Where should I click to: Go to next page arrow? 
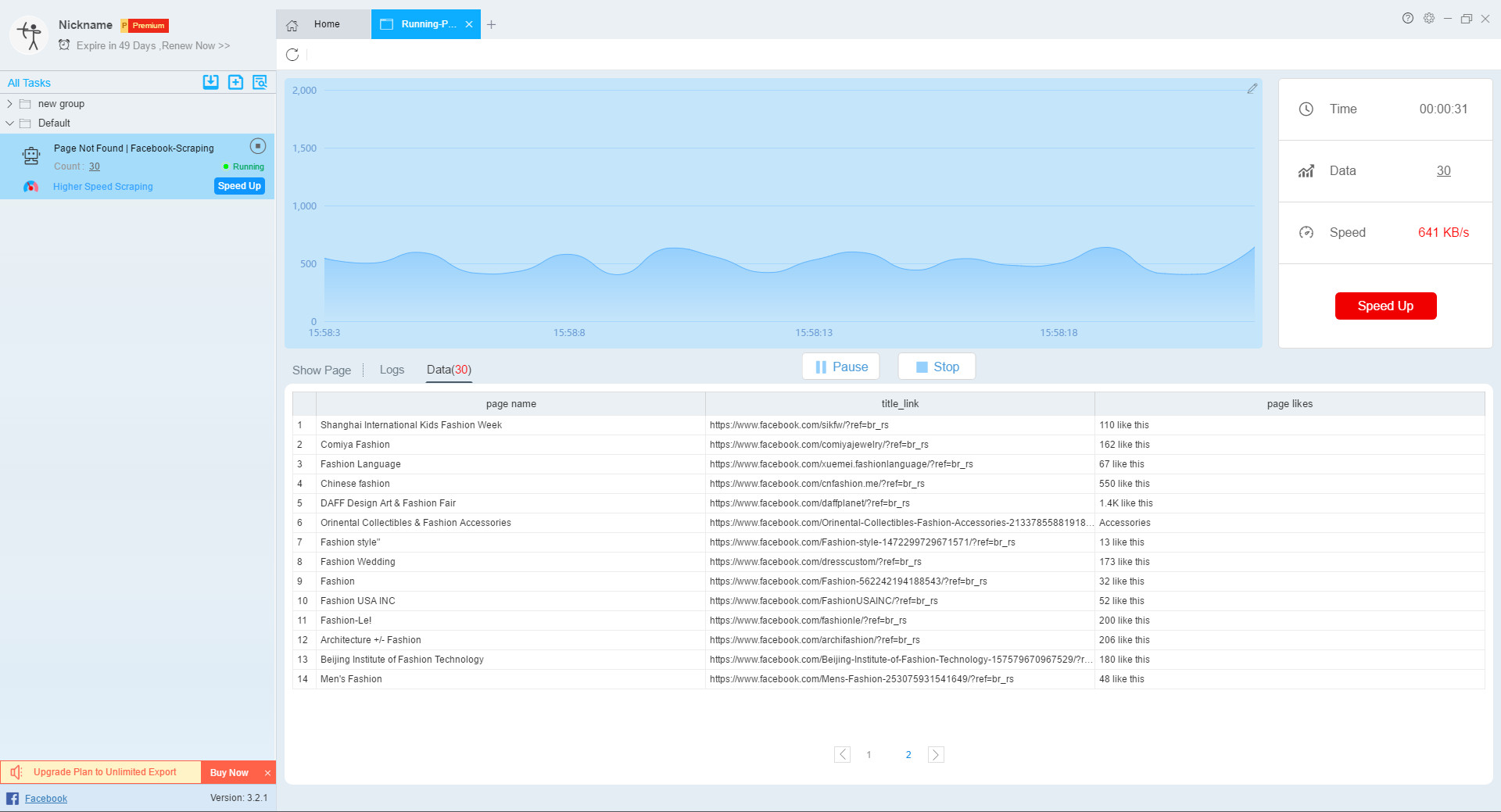[936, 755]
